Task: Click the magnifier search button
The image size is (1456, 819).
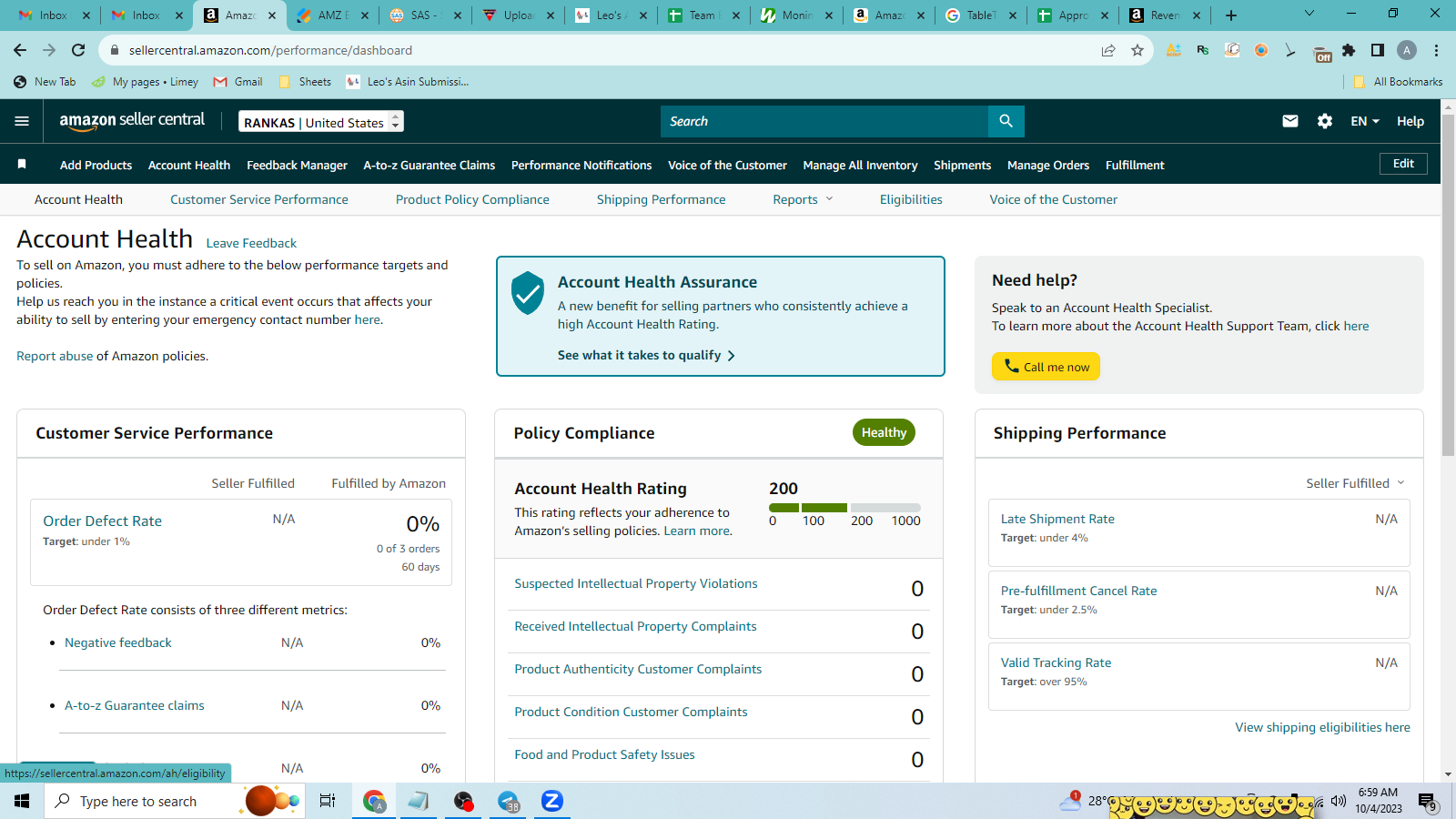Action: click(x=1006, y=121)
